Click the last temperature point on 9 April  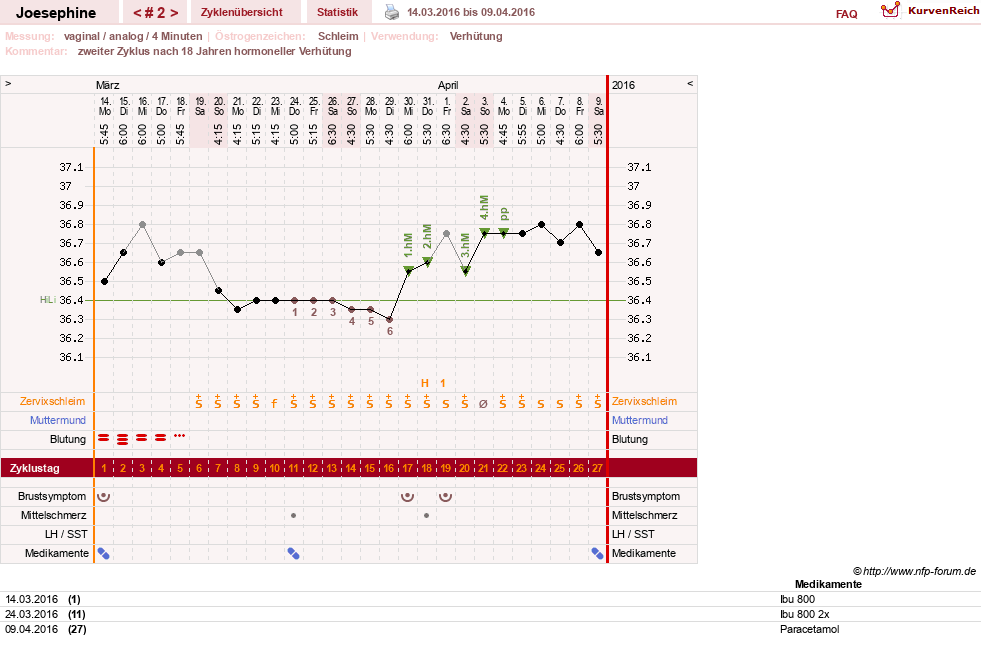[598, 253]
